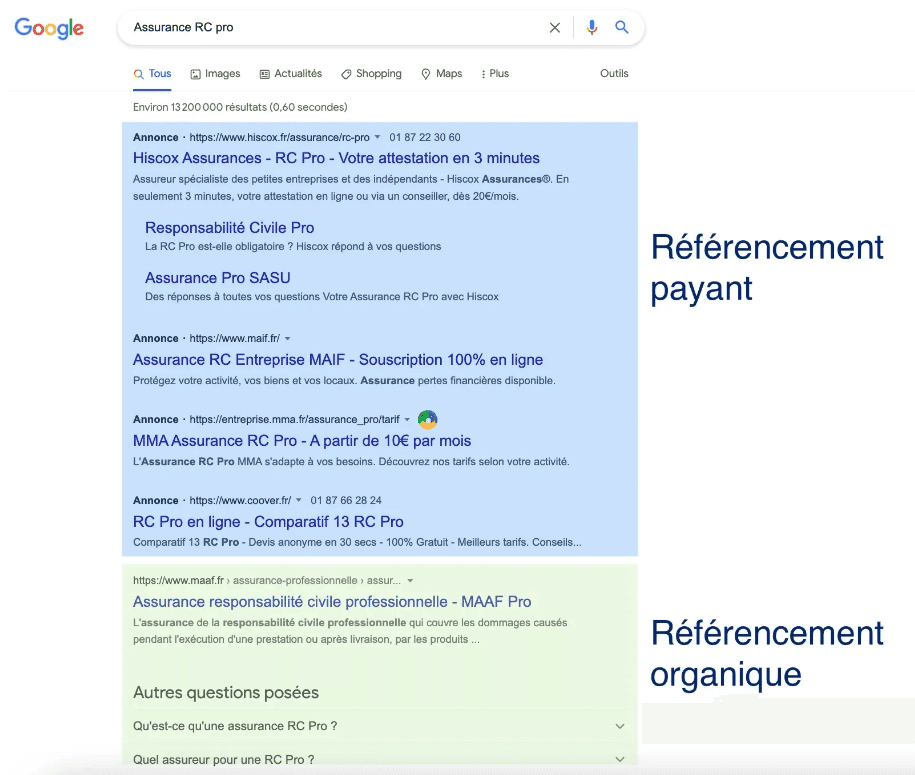Click the MMA round logo icon

pyautogui.click(x=428, y=419)
